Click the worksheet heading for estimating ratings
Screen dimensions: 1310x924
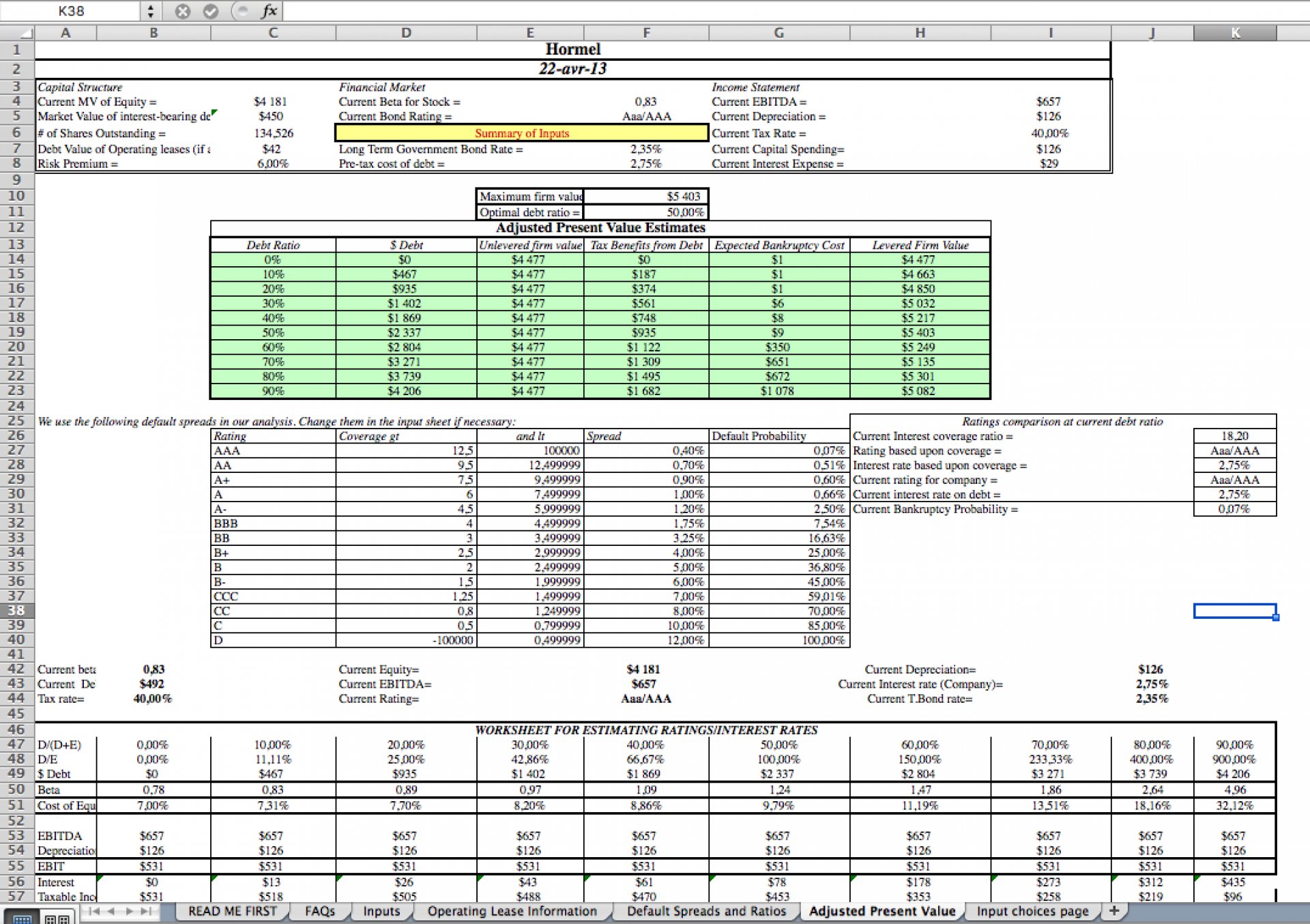tap(646, 730)
